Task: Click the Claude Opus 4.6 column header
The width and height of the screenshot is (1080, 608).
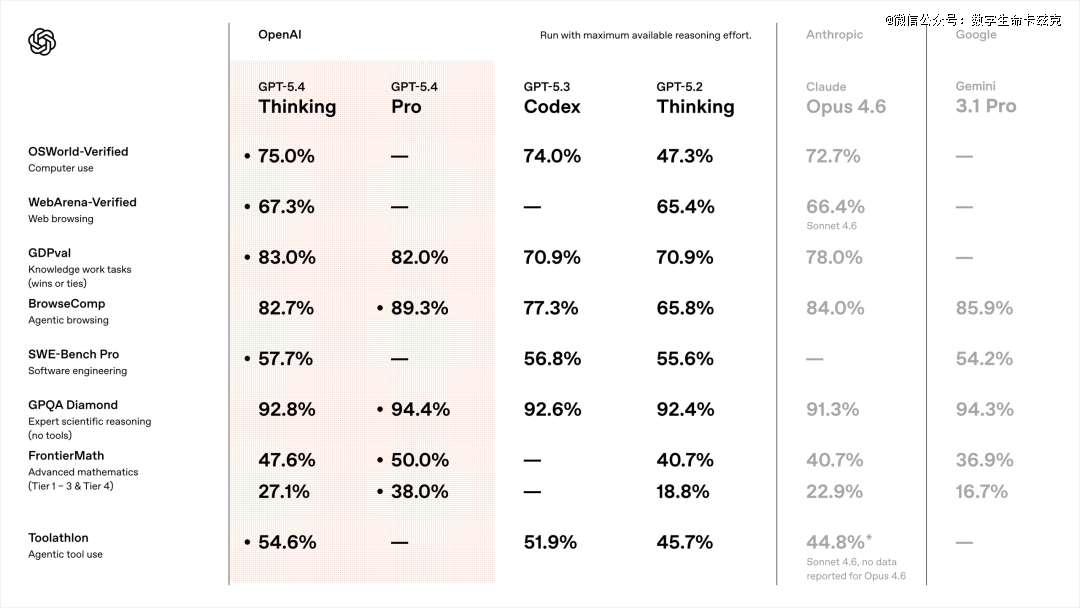Action: 845,98
